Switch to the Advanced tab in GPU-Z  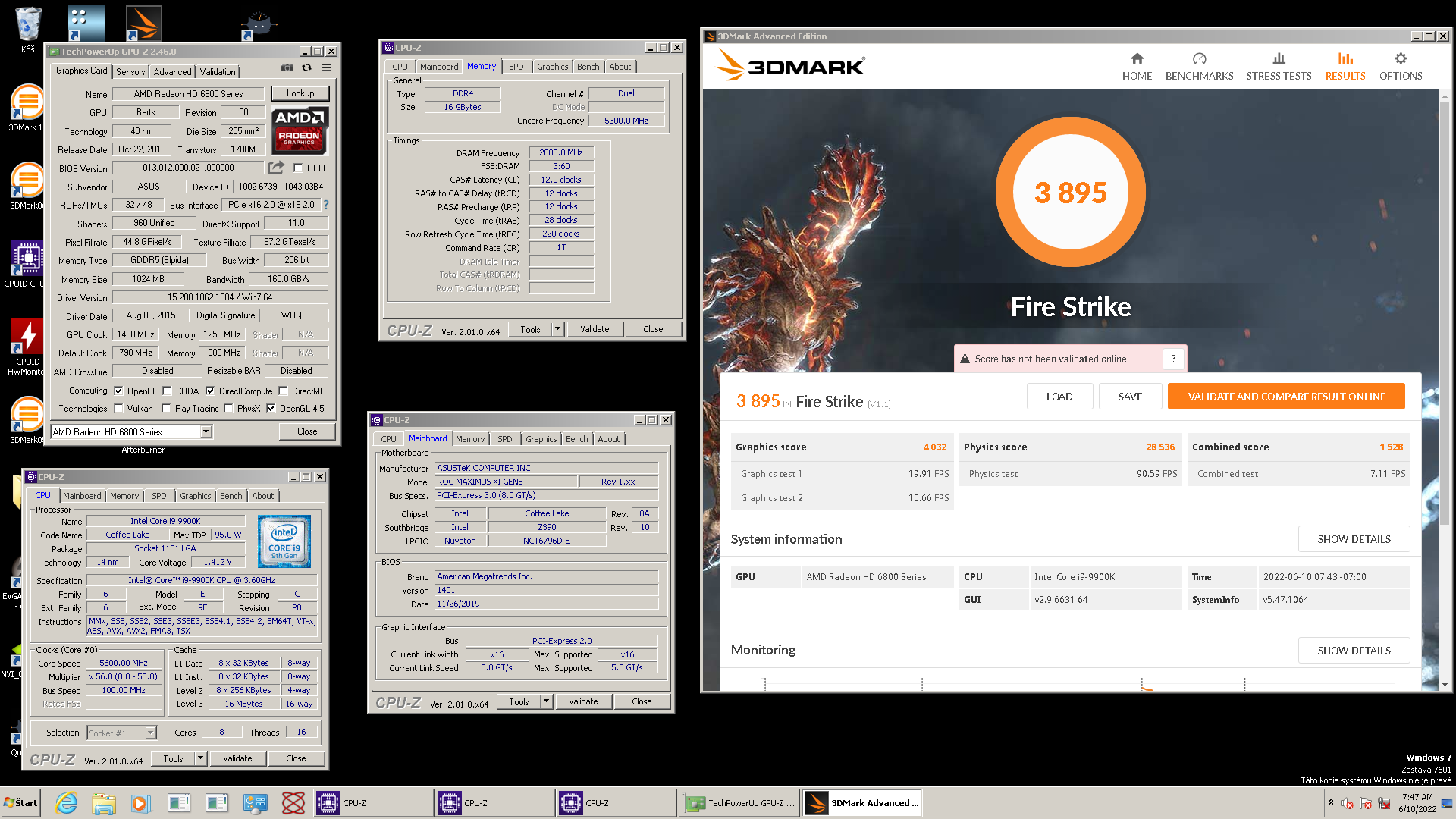point(172,72)
